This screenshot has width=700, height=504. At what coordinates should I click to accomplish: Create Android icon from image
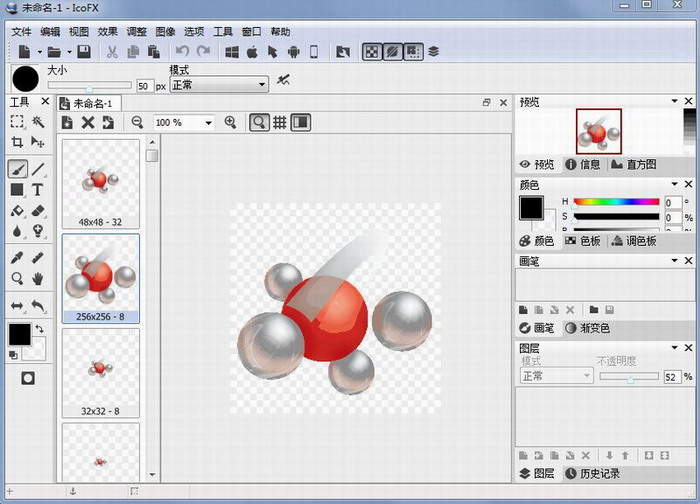pyautogui.click(x=293, y=52)
